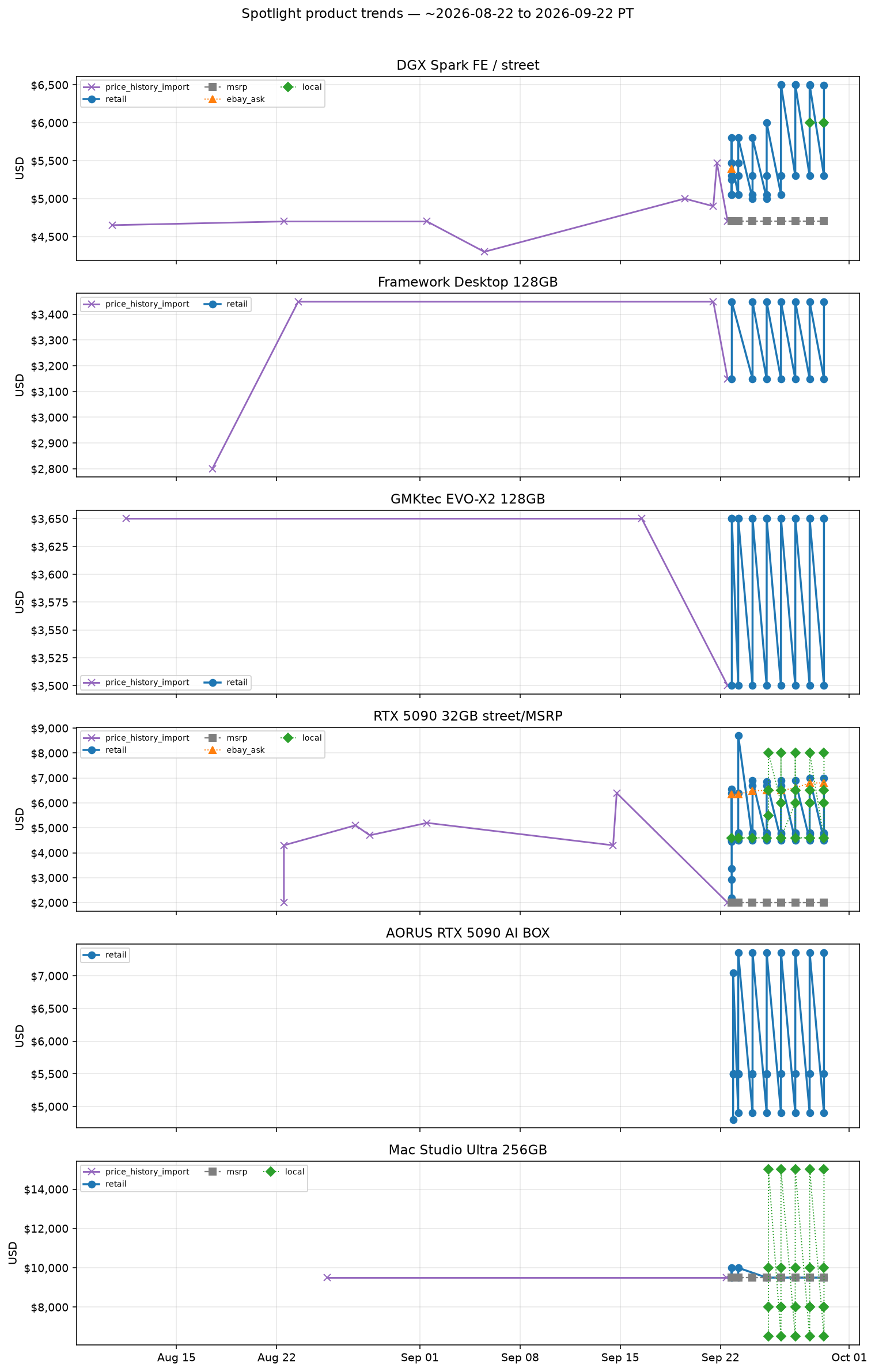The image size is (875, 1372).
Task: Click 'msrp' in the DGX Spark legend
Action: click(237, 87)
